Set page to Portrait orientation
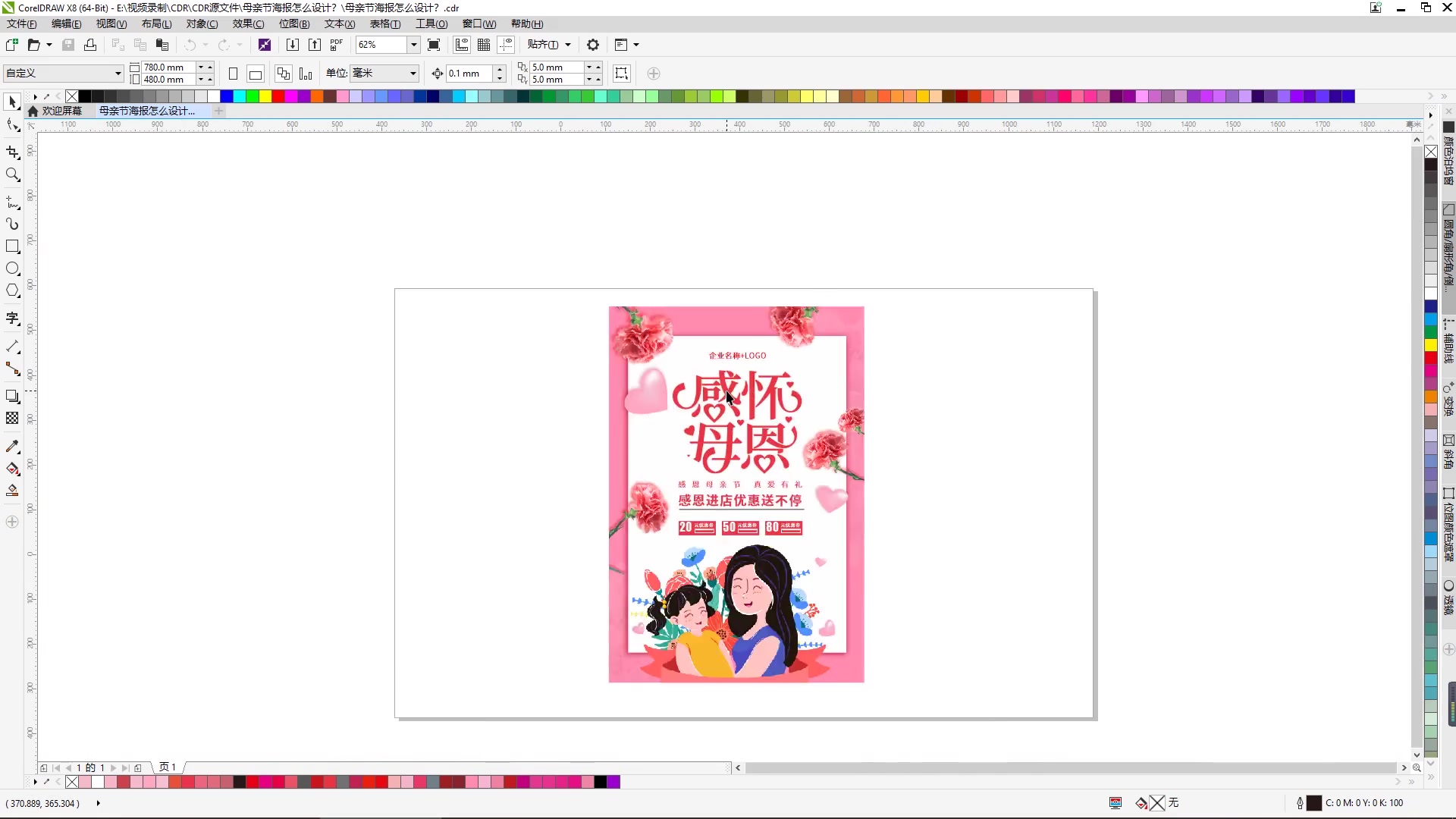 coord(234,74)
